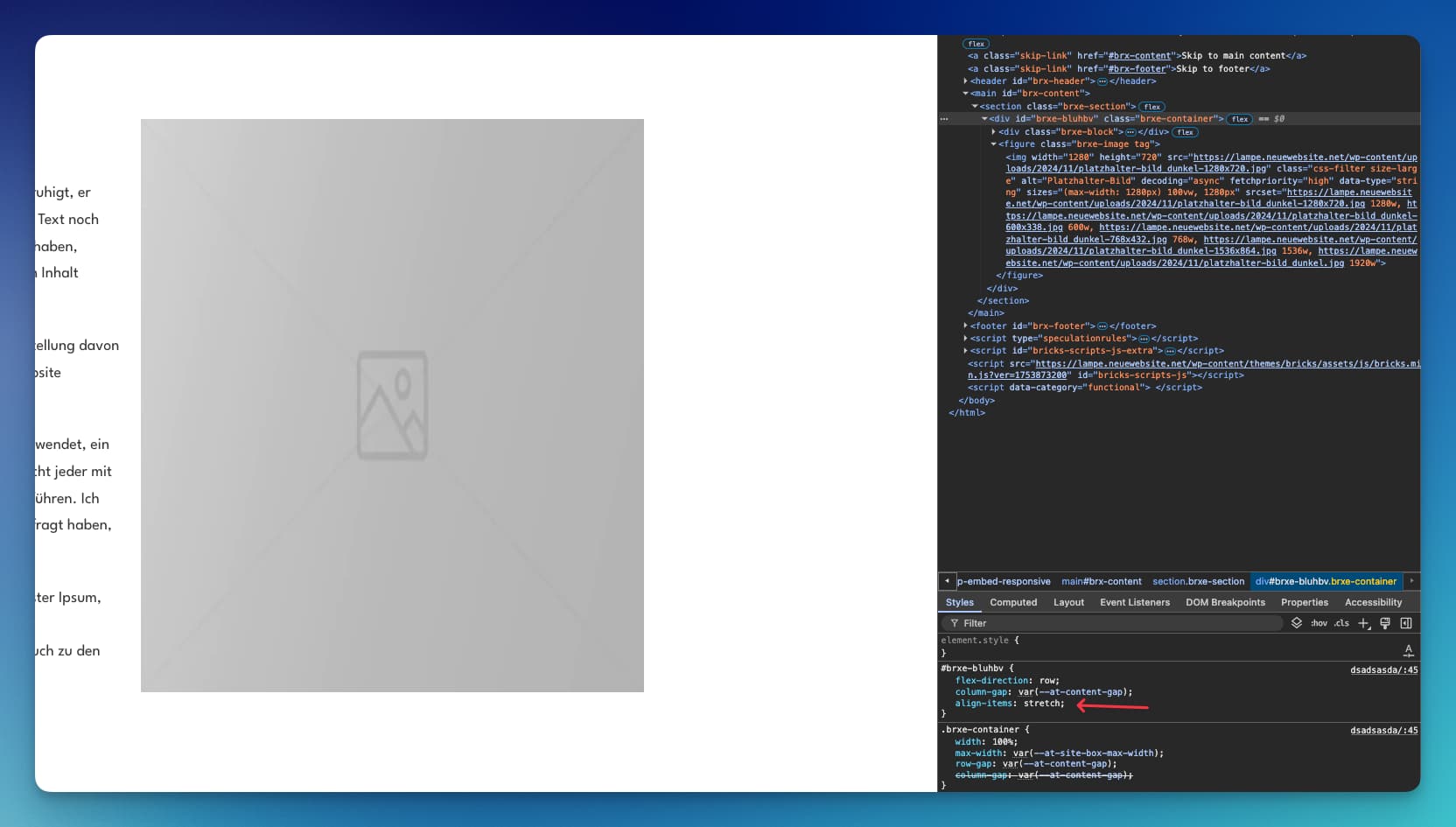Expand the bricks-scripts-js-extra script node
Viewport: 1456px width, 827px height.
pos(965,351)
